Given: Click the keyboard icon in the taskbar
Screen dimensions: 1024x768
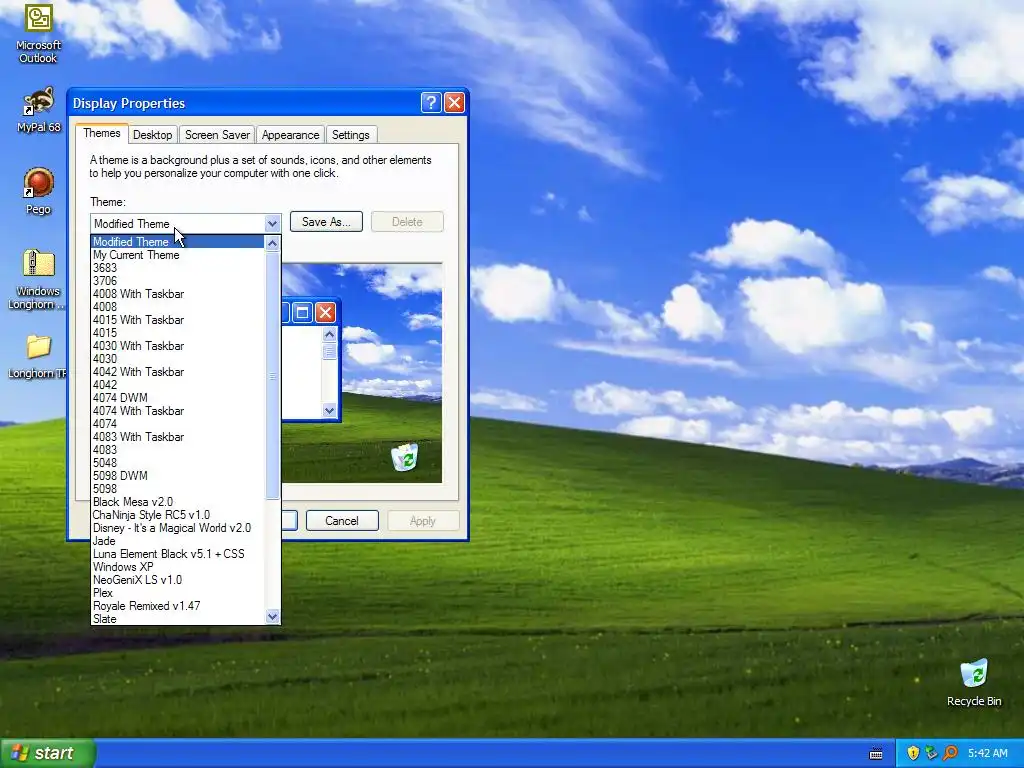Looking at the screenshot, I should coord(876,754).
